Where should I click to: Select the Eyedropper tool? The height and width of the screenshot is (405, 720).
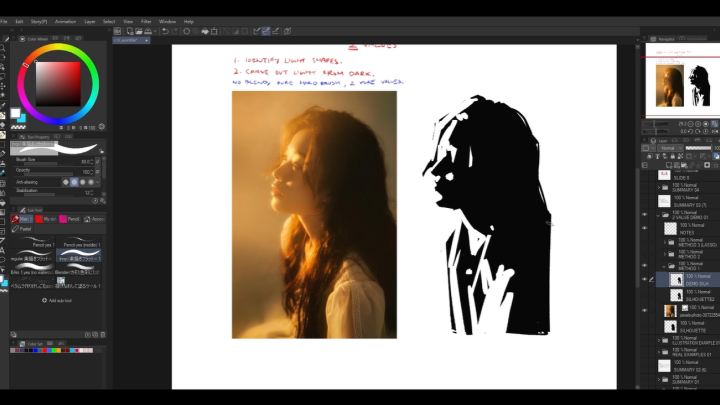coord(3,105)
